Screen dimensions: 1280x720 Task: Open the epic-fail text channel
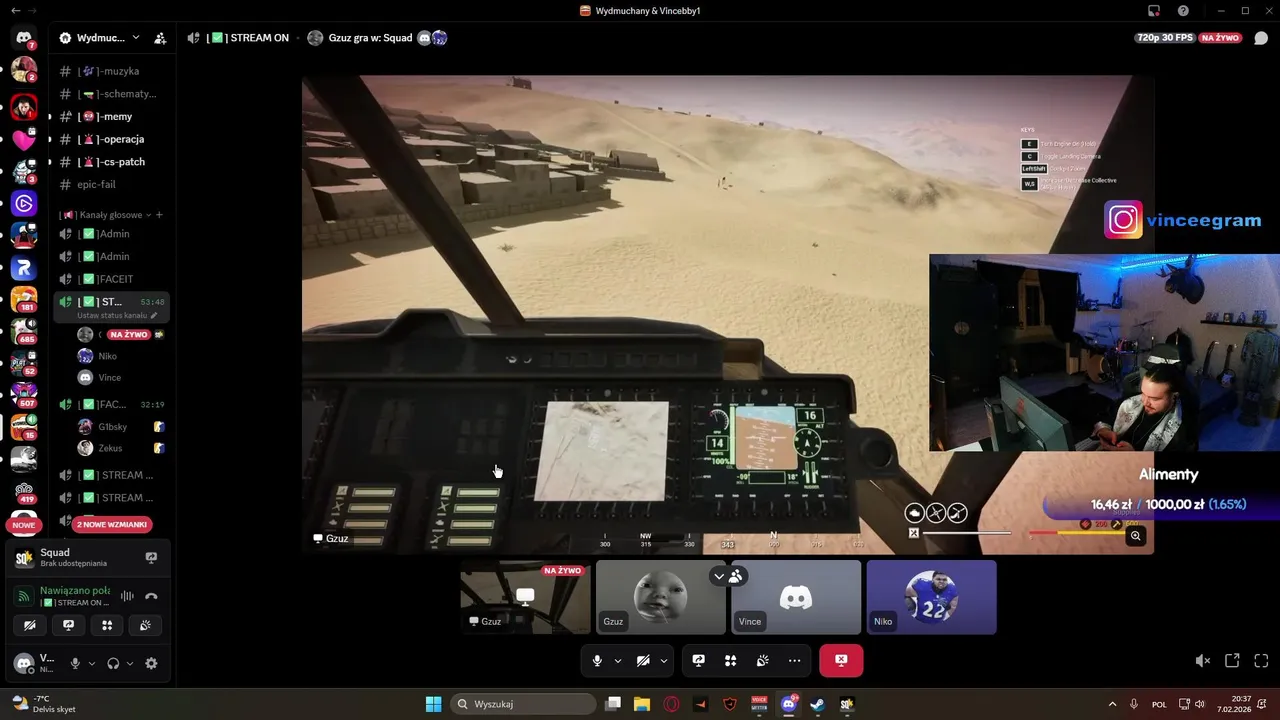click(111, 184)
